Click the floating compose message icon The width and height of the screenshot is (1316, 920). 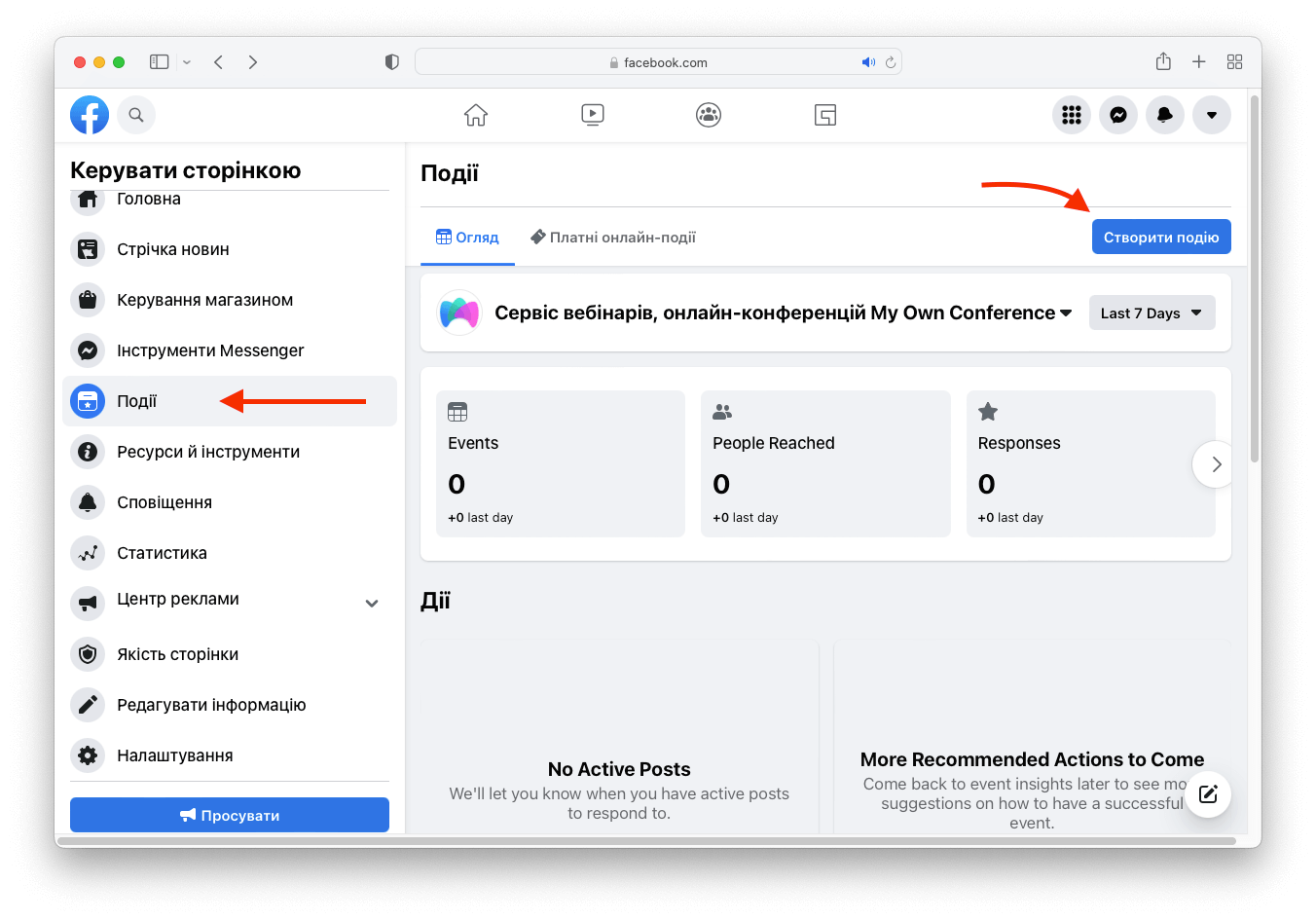tap(1208, 793)
